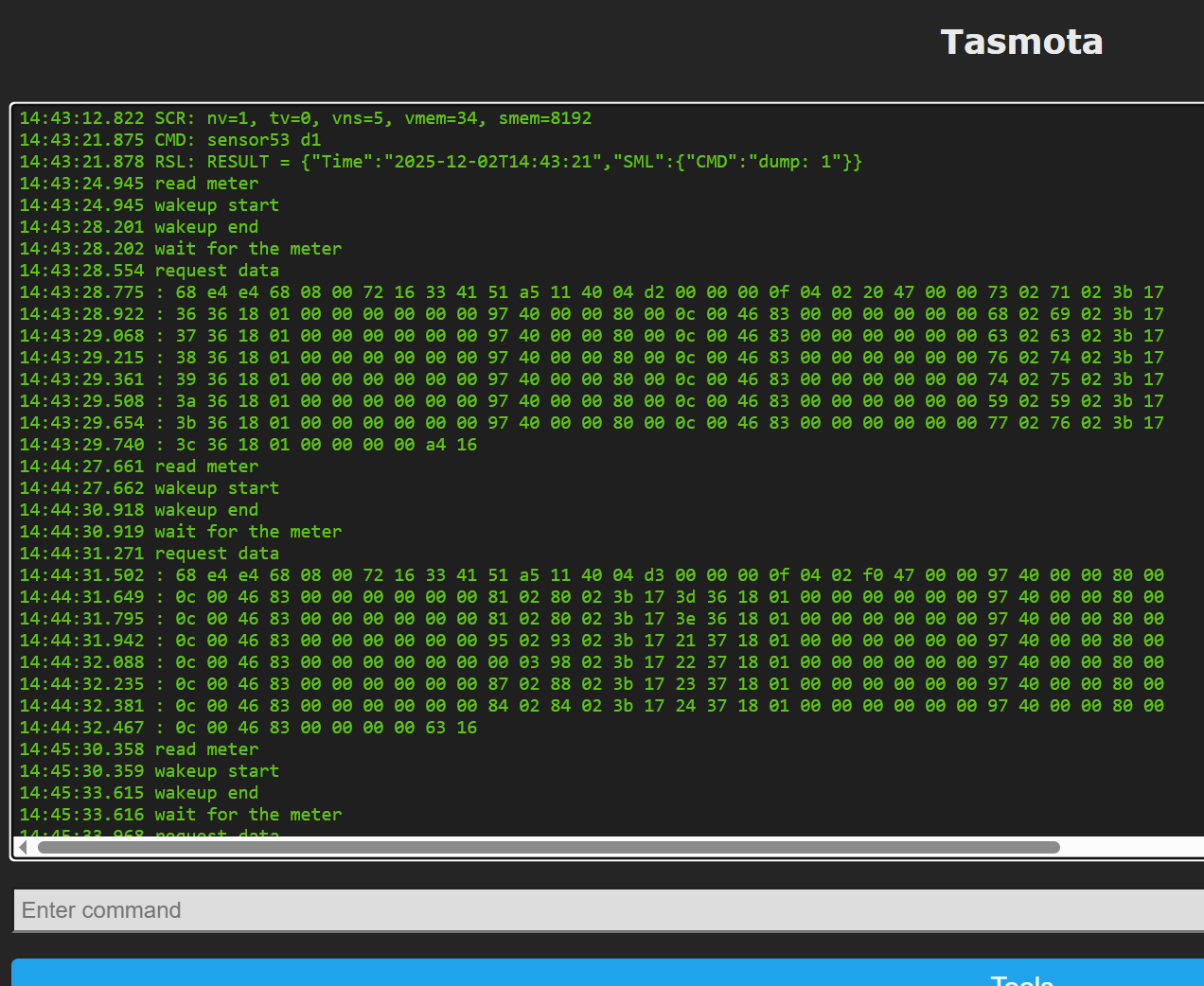The width and height of the screenshot is (1204, 986).
Task: Click the hex dump line at 14:44:31.502
Action: (x=592, y=575)
